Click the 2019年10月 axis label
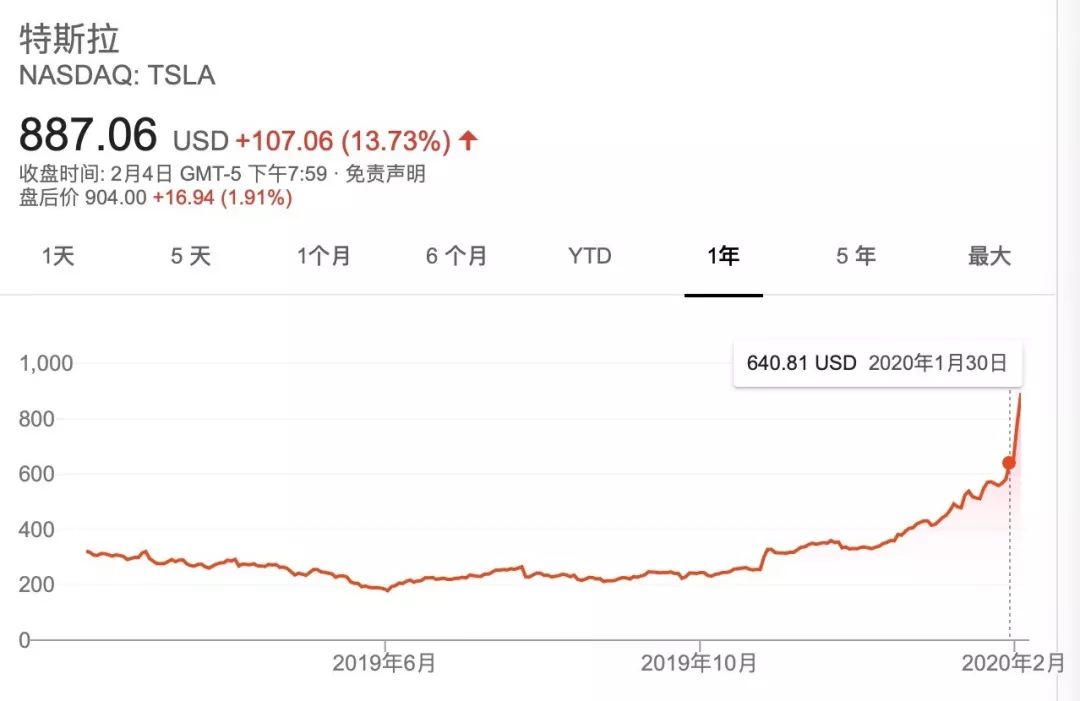This screenshot has height=701, width=1080. (699, 663)
